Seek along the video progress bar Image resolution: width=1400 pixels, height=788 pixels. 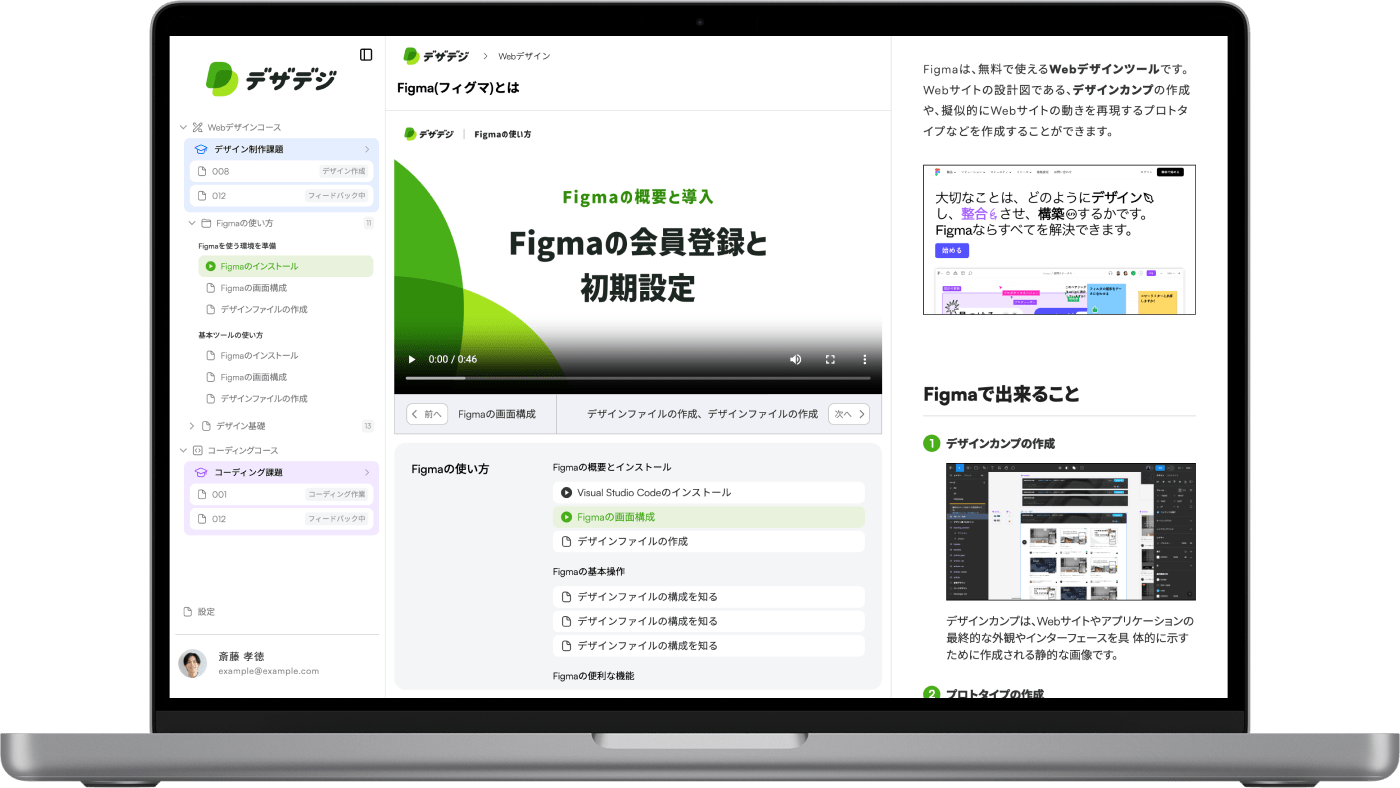point(638,378)
